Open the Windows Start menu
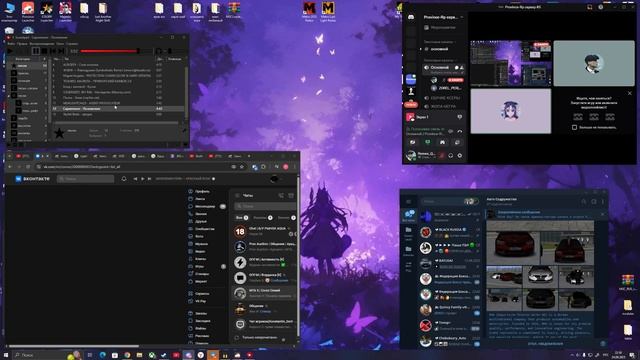 click(x=6, y=355)
